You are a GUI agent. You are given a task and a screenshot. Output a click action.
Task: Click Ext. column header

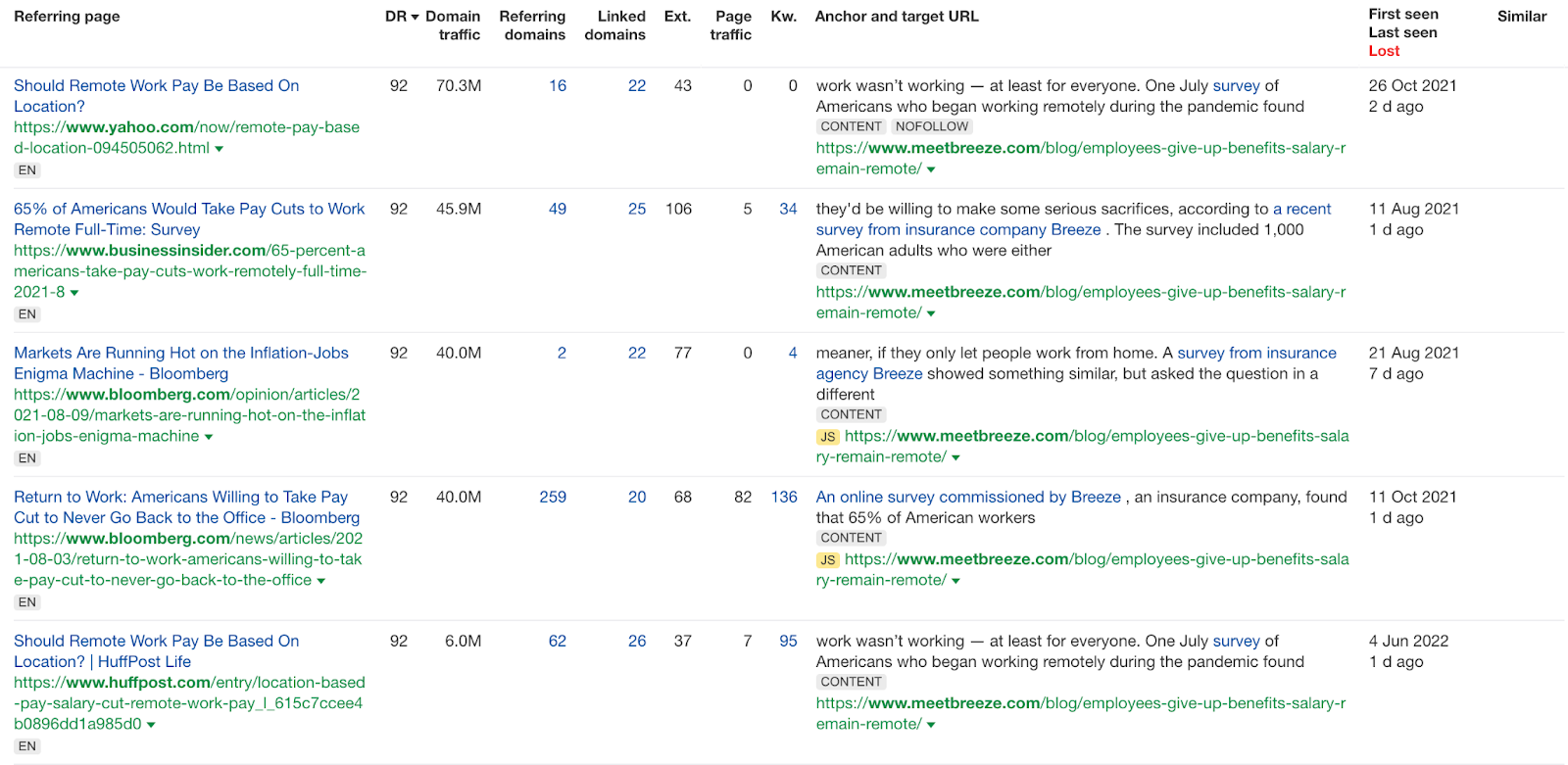click(677, 17)
